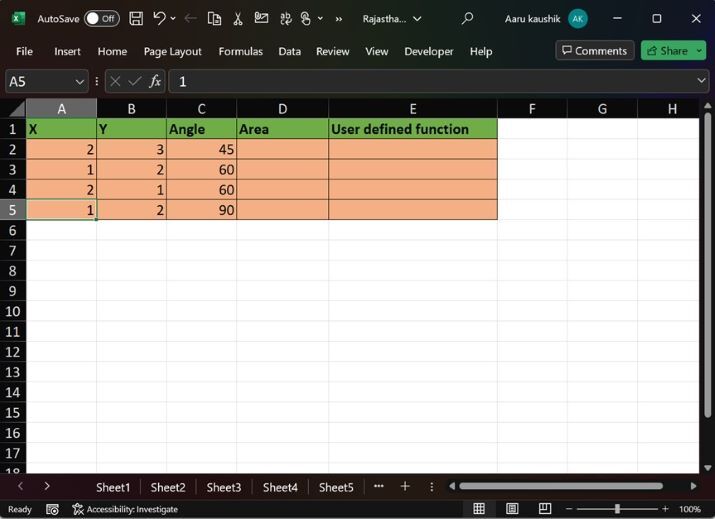Toggle the AutoSave switch
The width and height of the screenshot is (715, 519).
(x=102, y=19)
